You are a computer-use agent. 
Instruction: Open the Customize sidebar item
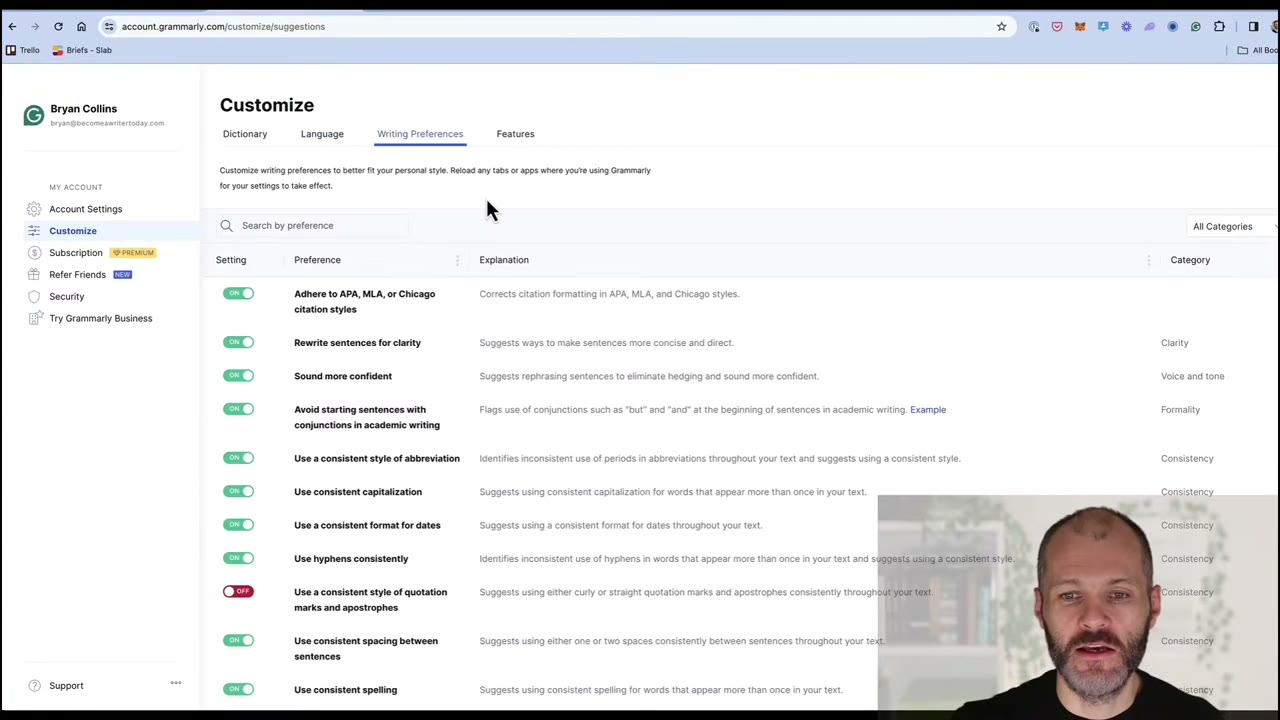point(73,231)
